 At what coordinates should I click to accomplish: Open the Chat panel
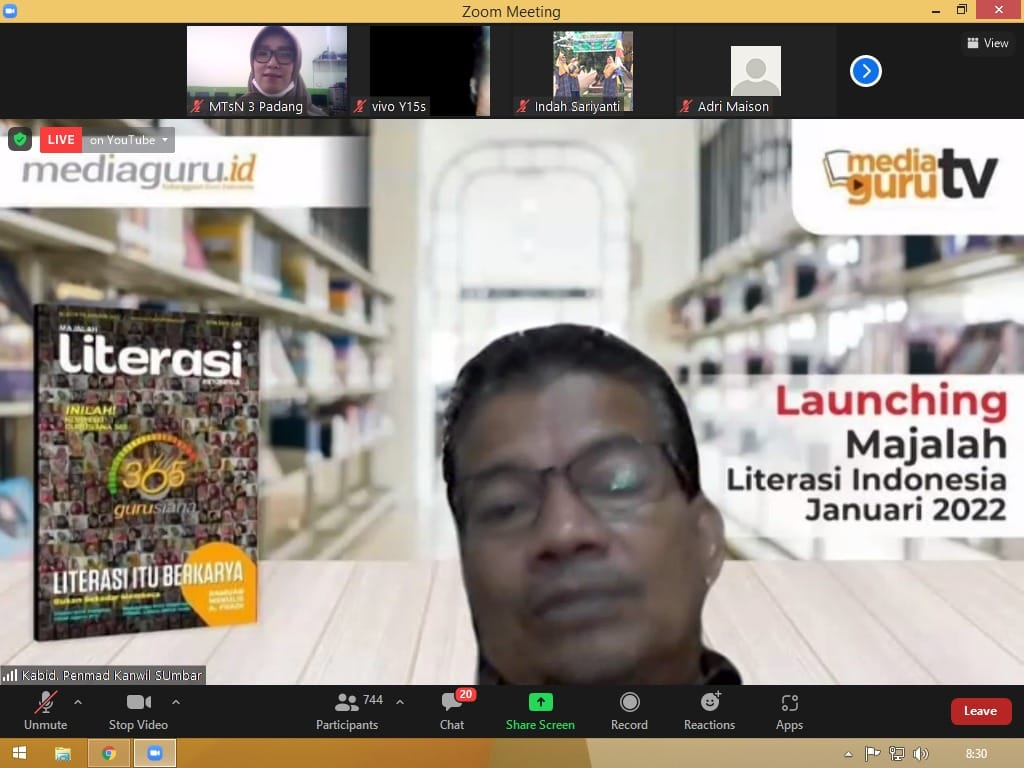pos(452,703)
